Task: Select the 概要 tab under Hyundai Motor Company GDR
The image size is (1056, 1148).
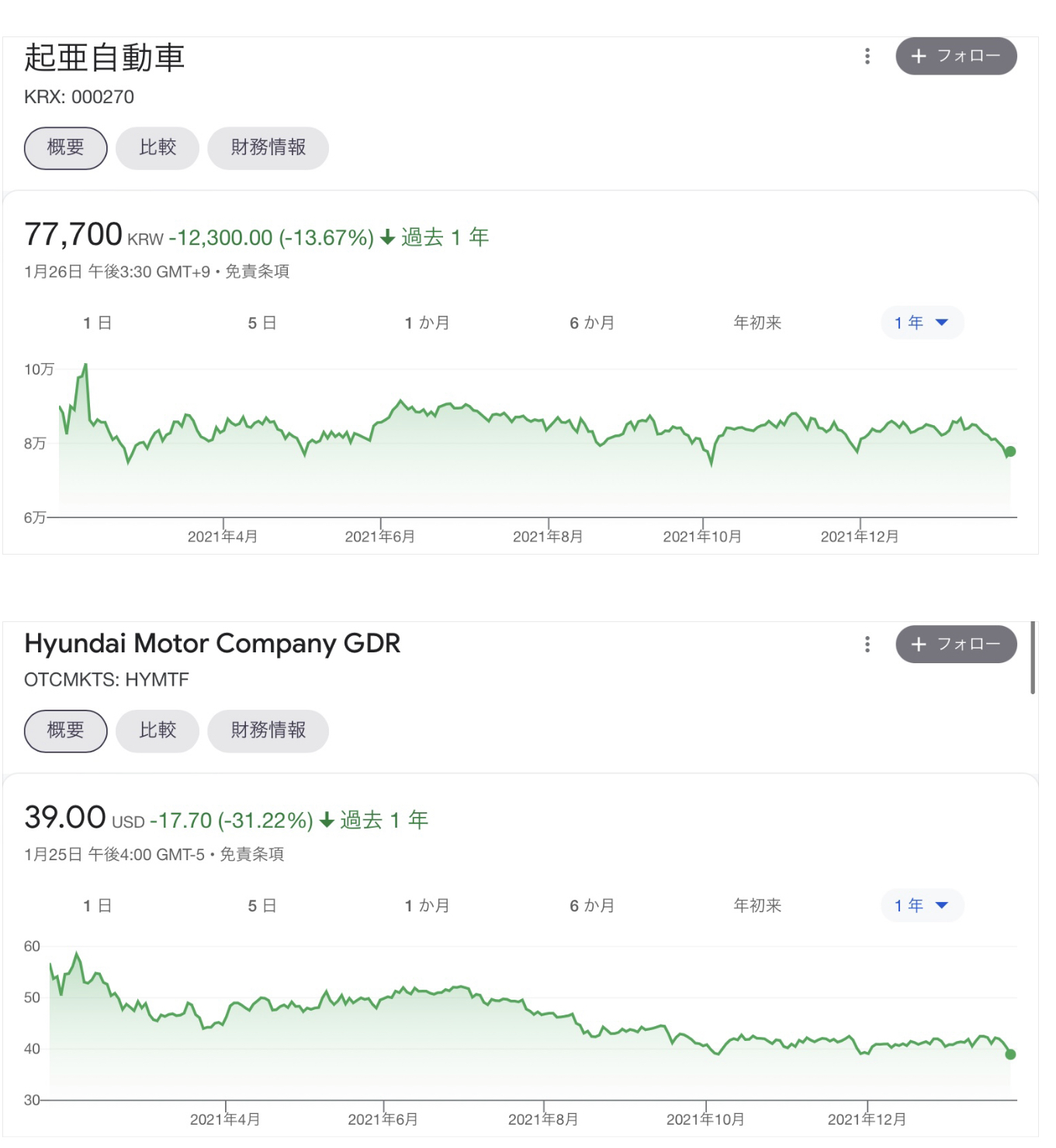Action: pyautogui.click(x=66, y=731)
